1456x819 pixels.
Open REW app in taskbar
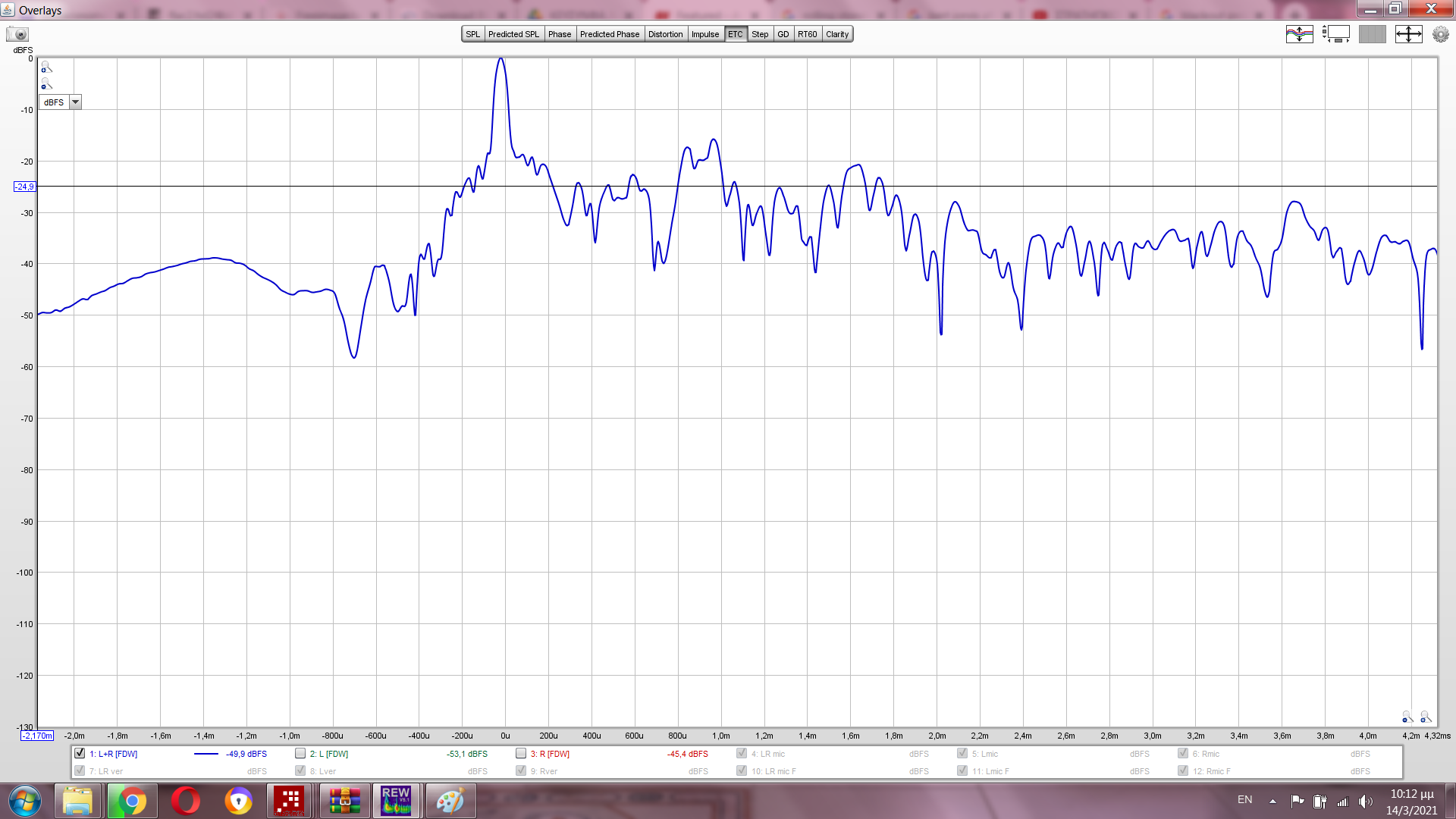coord(396,801)
